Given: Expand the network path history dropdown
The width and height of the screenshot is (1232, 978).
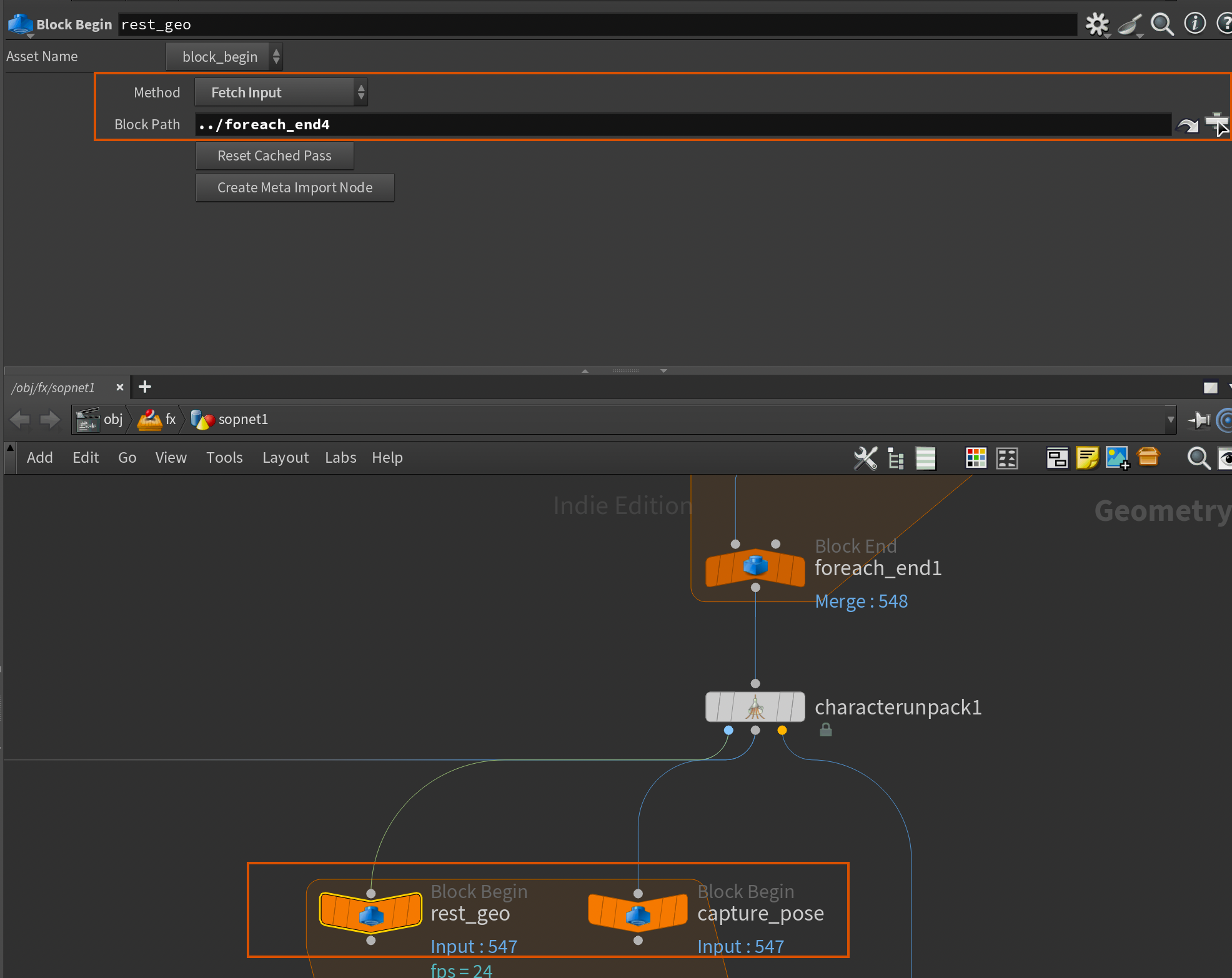Looking at the screenshot, I should tap(1170, 420).
